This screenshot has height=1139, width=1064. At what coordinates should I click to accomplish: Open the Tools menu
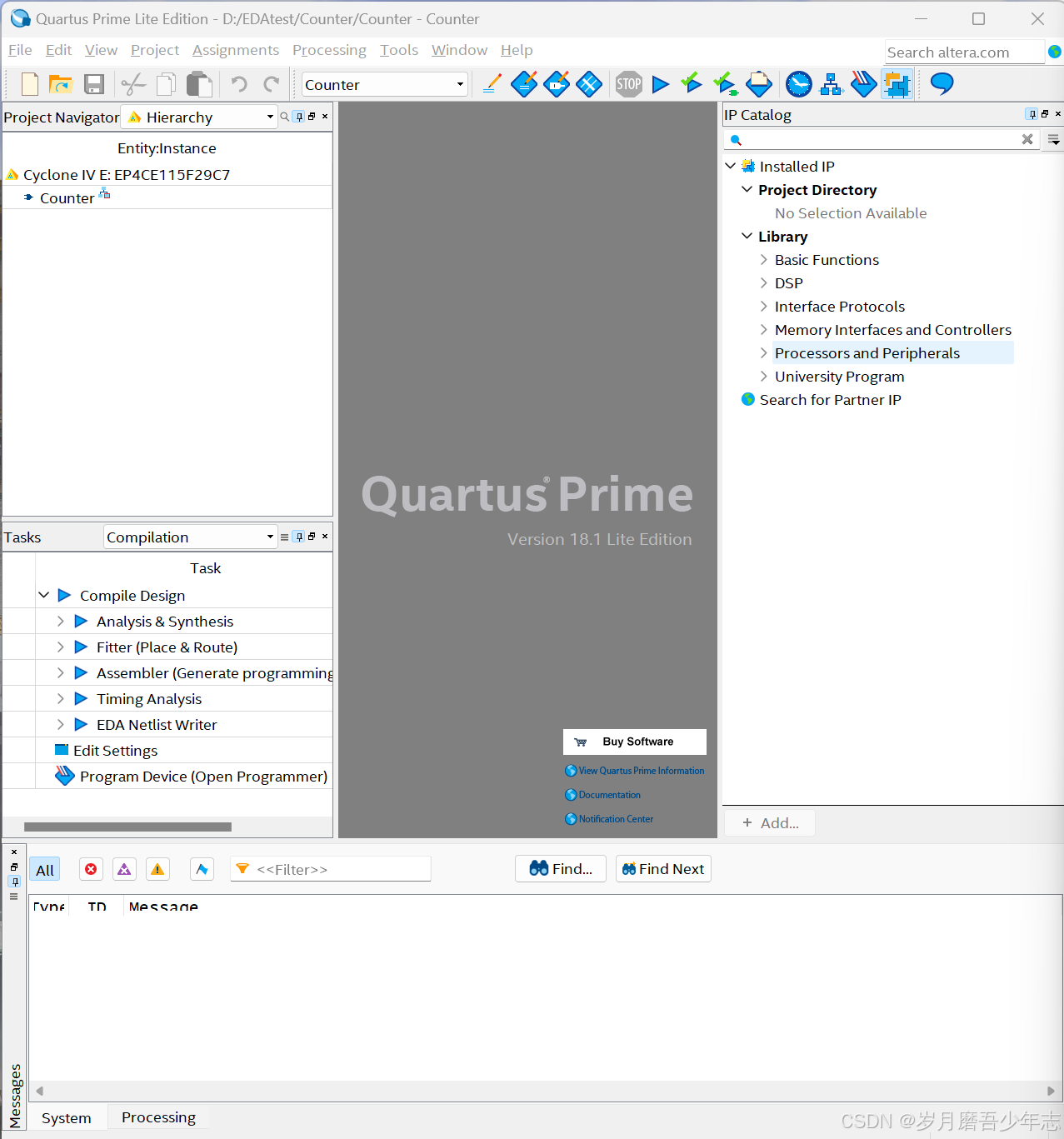point(399,50)
